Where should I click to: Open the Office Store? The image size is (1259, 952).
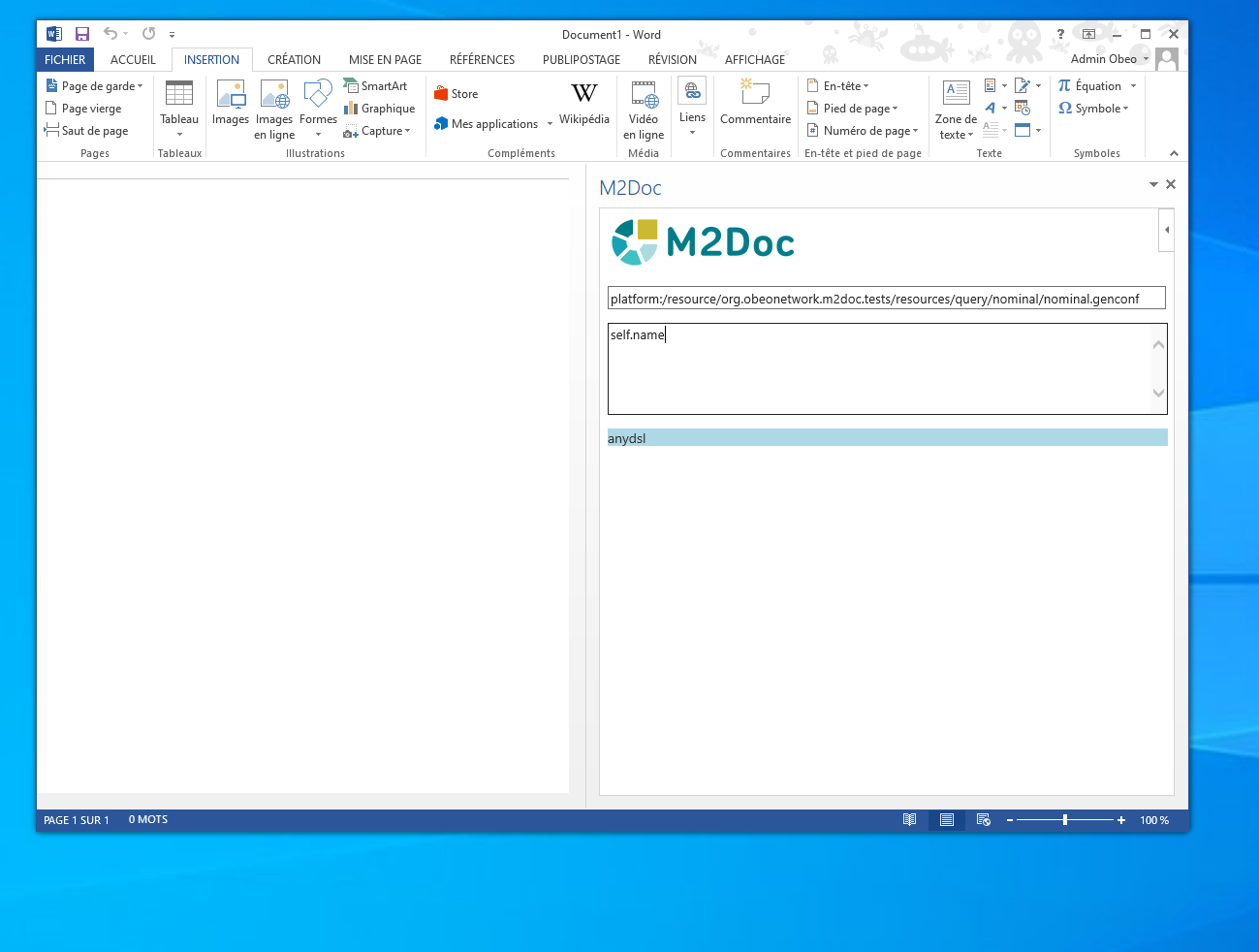click(456, 94)
